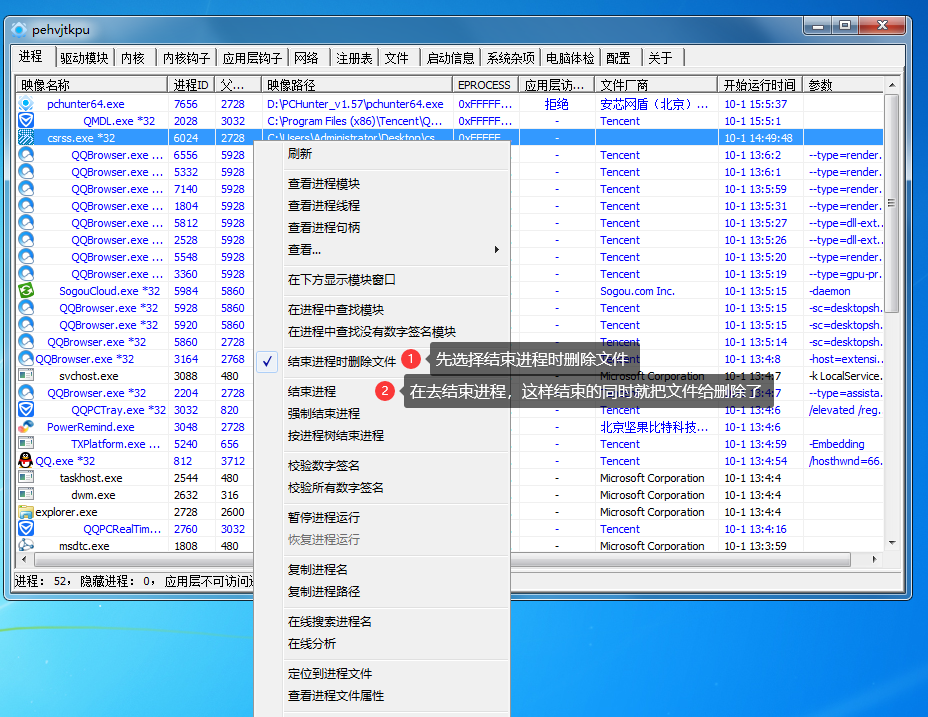This screenshot has height=717, width=928.
Task: Click the pchunter64.exe process icon
Action: tap(26, 104)
